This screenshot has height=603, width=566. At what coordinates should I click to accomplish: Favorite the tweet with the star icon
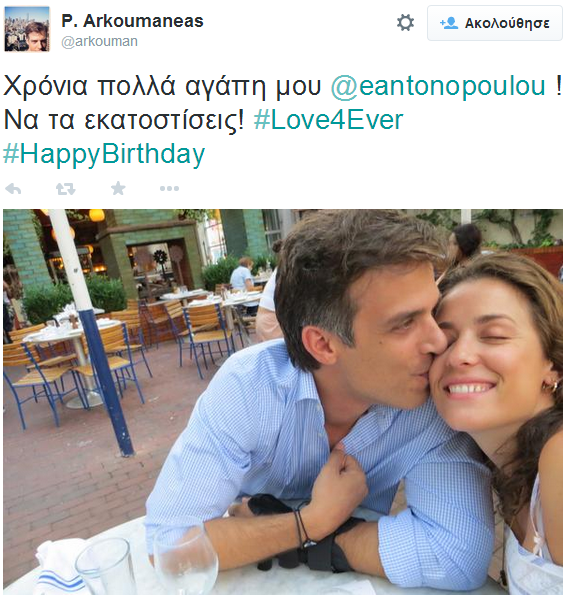pyautogui.click(x=118, y=188)
